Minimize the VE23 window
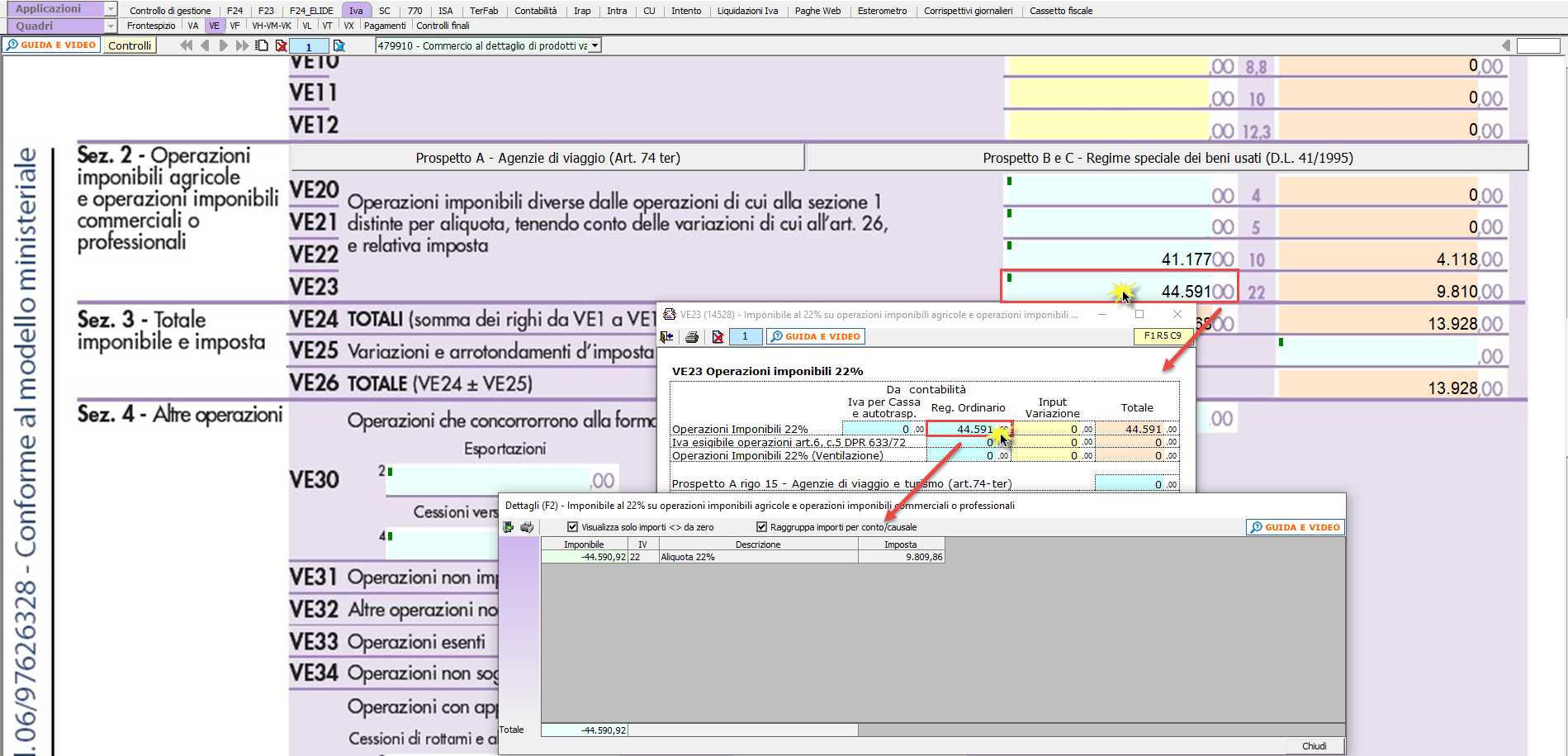The height and width of the screenshot is (756, 1568). (1101, 314)
